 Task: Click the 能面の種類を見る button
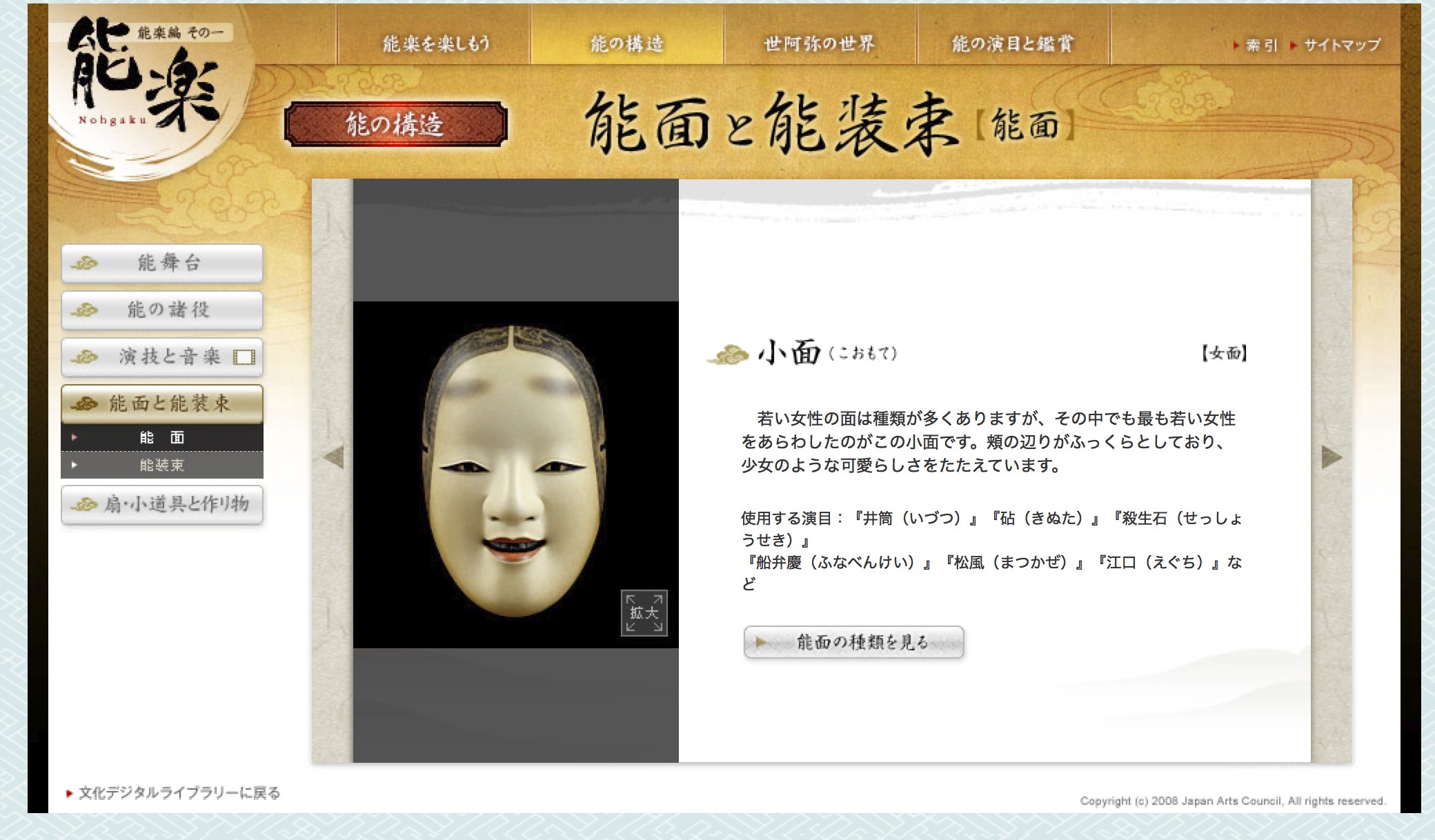click(853, 642)
